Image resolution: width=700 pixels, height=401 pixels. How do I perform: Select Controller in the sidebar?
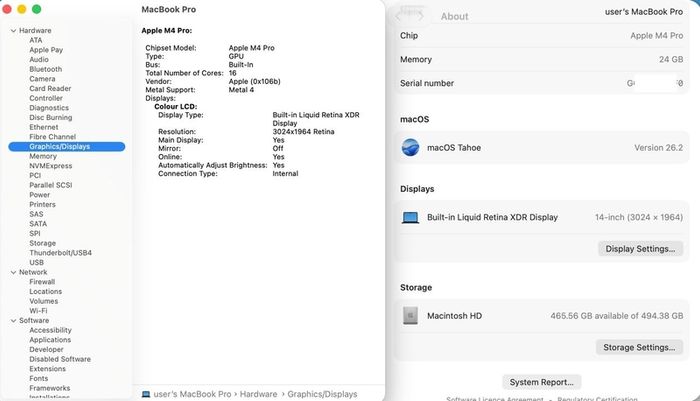point(46,98)
